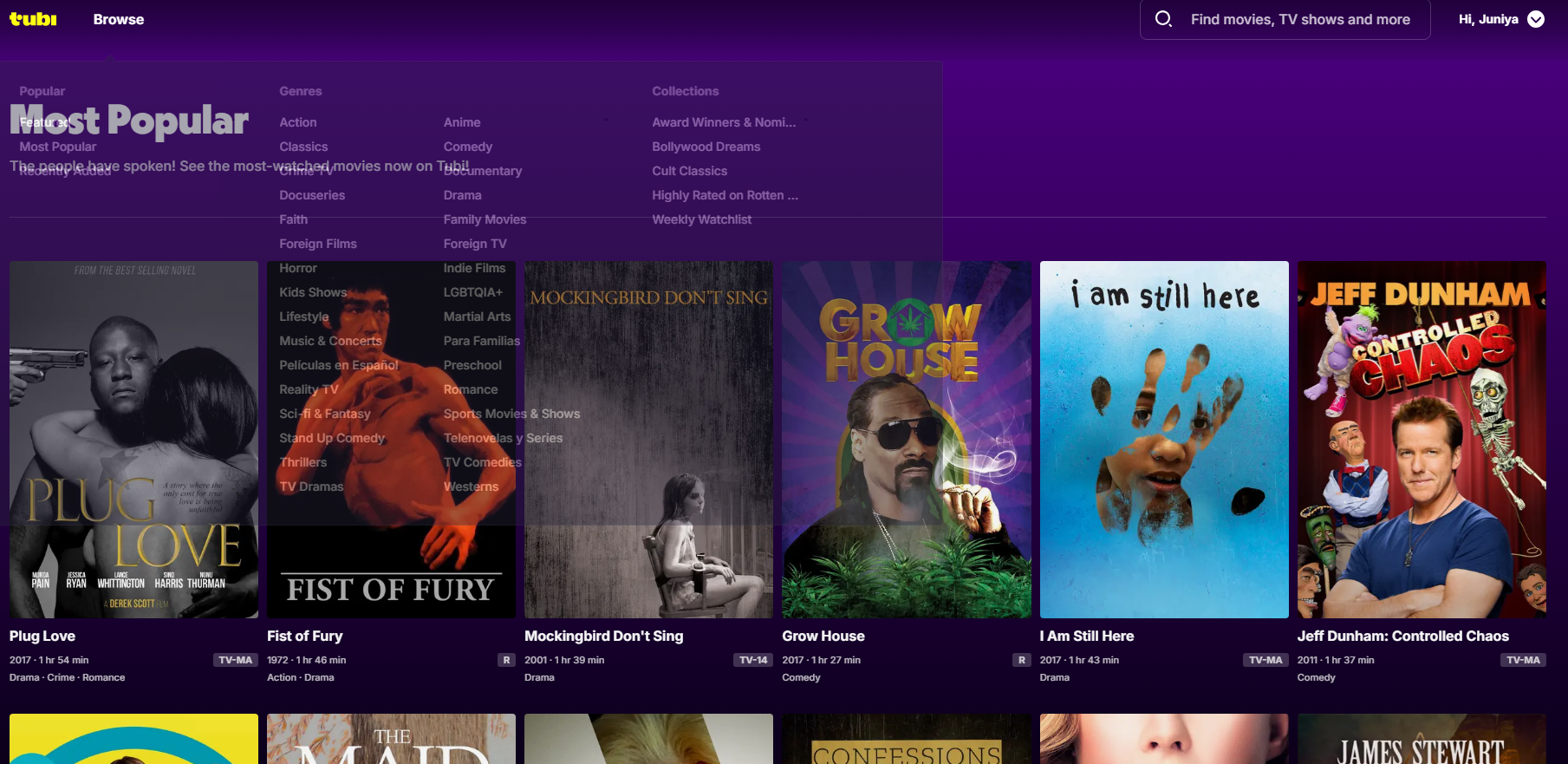Select the Indie Films genre
The image size is (1568, 764).
coord(475,268)
